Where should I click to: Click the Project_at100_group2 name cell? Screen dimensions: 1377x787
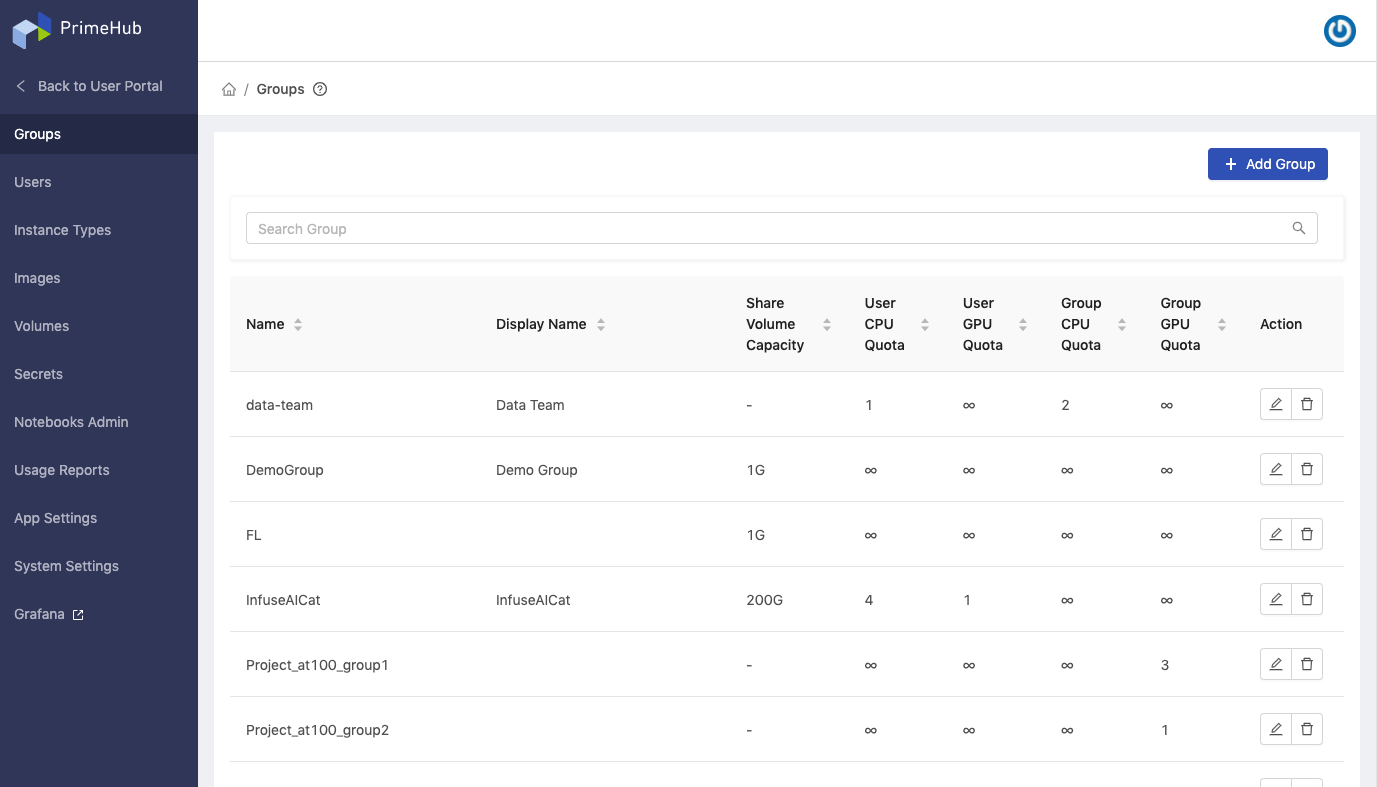tap(317, 730)
